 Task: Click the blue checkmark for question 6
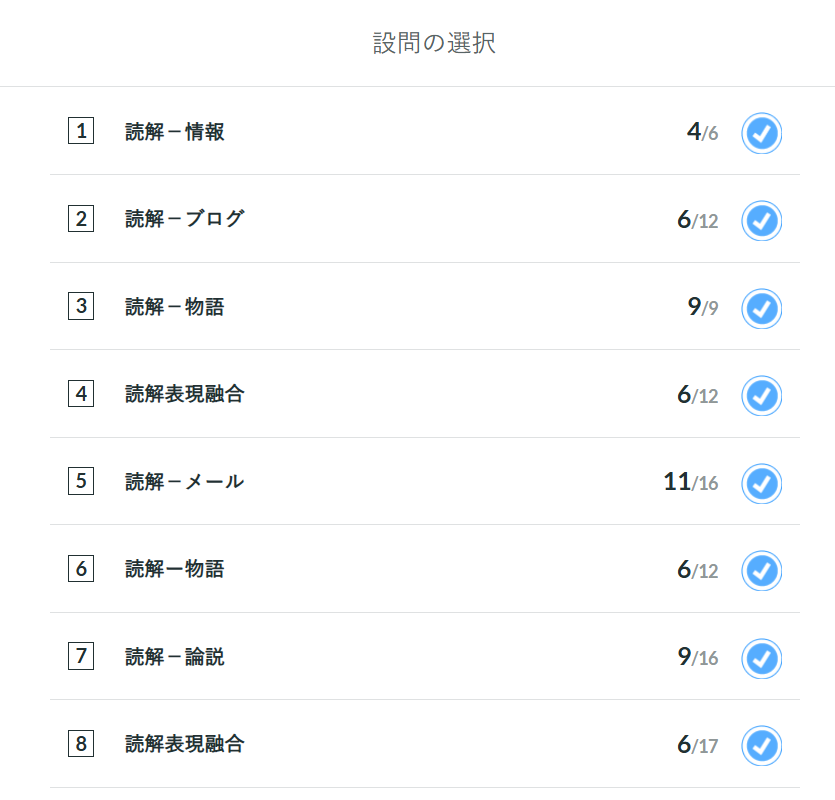click(762, 571)
